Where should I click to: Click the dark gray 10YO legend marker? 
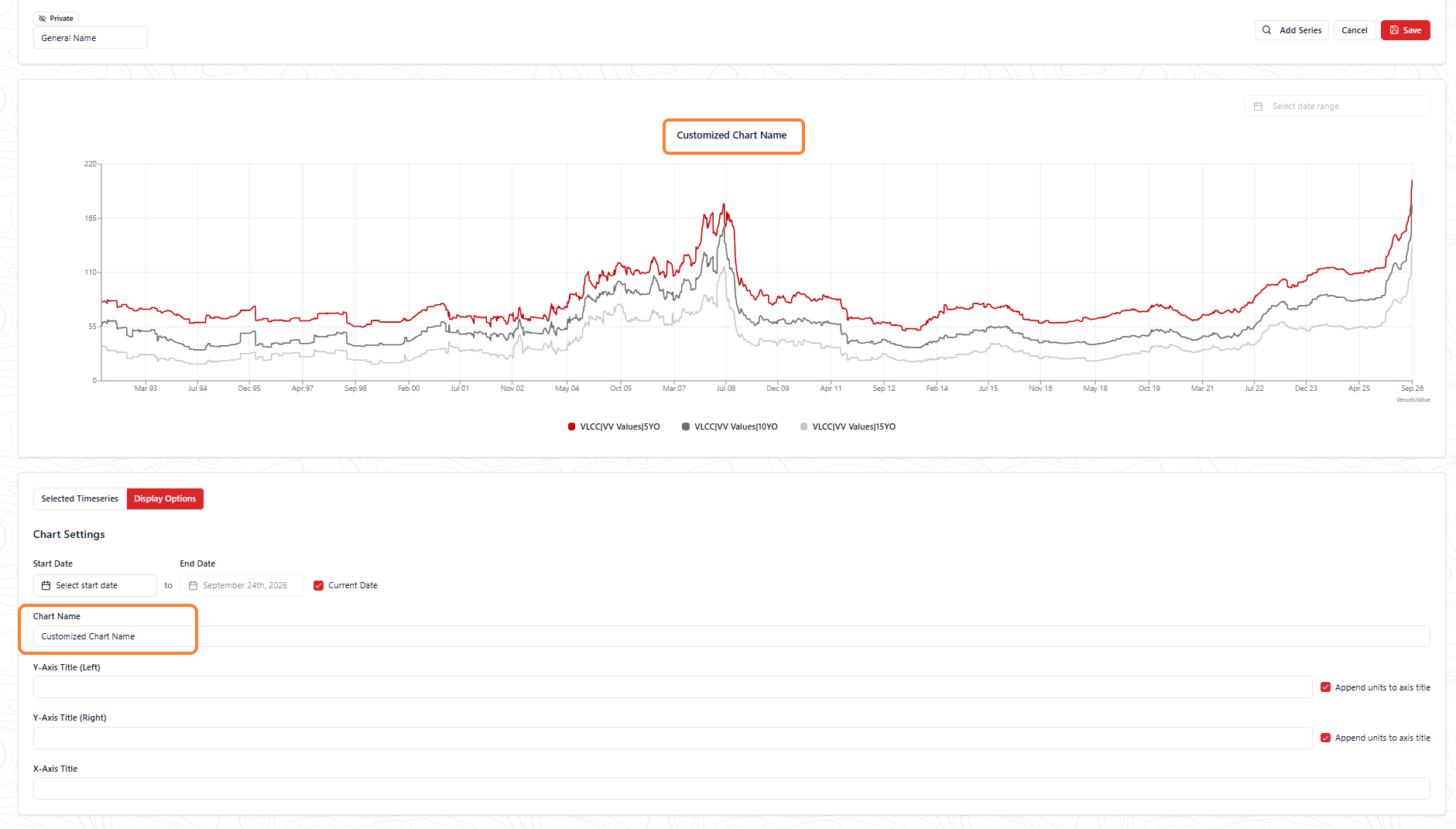click(x=686, y=426)
